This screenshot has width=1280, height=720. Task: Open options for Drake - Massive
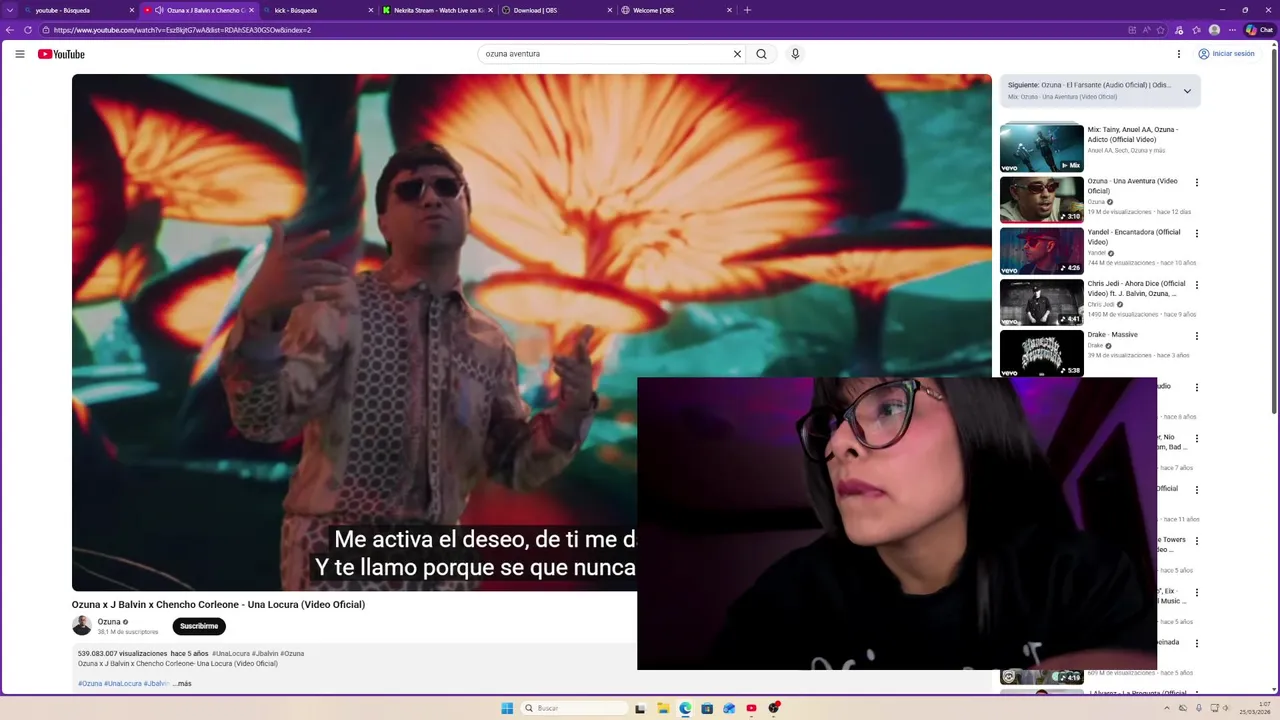pos(1196,336)
